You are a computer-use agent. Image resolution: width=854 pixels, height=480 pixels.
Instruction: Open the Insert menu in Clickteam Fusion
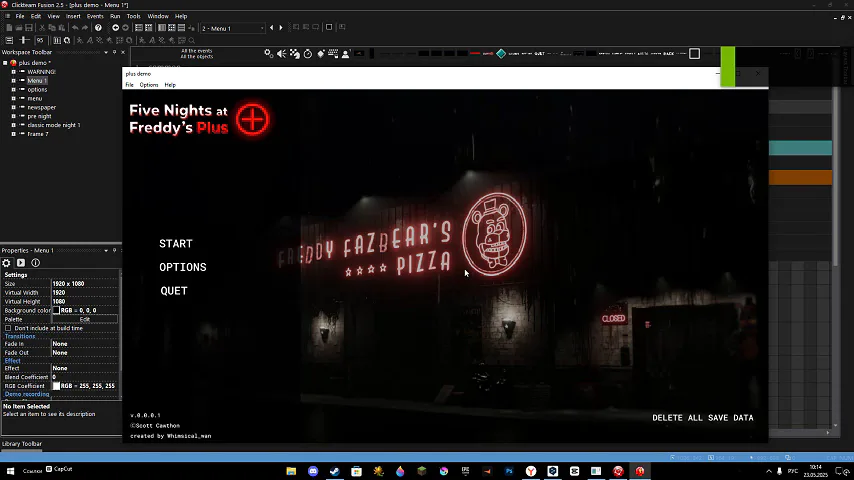tap(73, 16)
